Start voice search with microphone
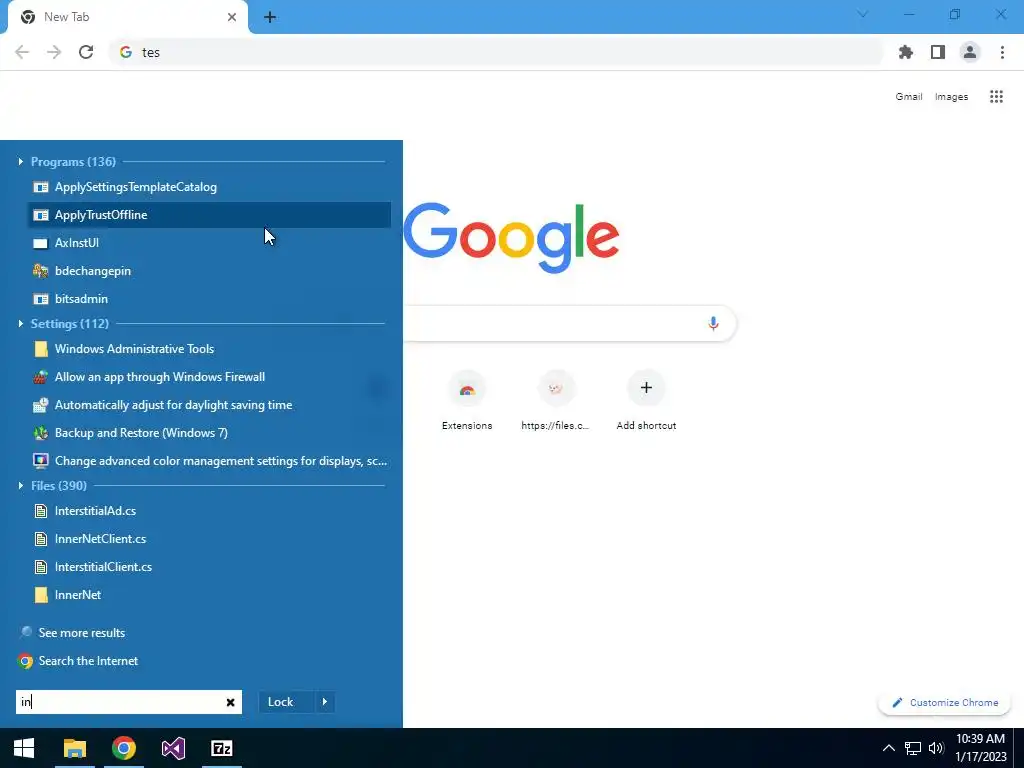 click(x=713, y=323)
